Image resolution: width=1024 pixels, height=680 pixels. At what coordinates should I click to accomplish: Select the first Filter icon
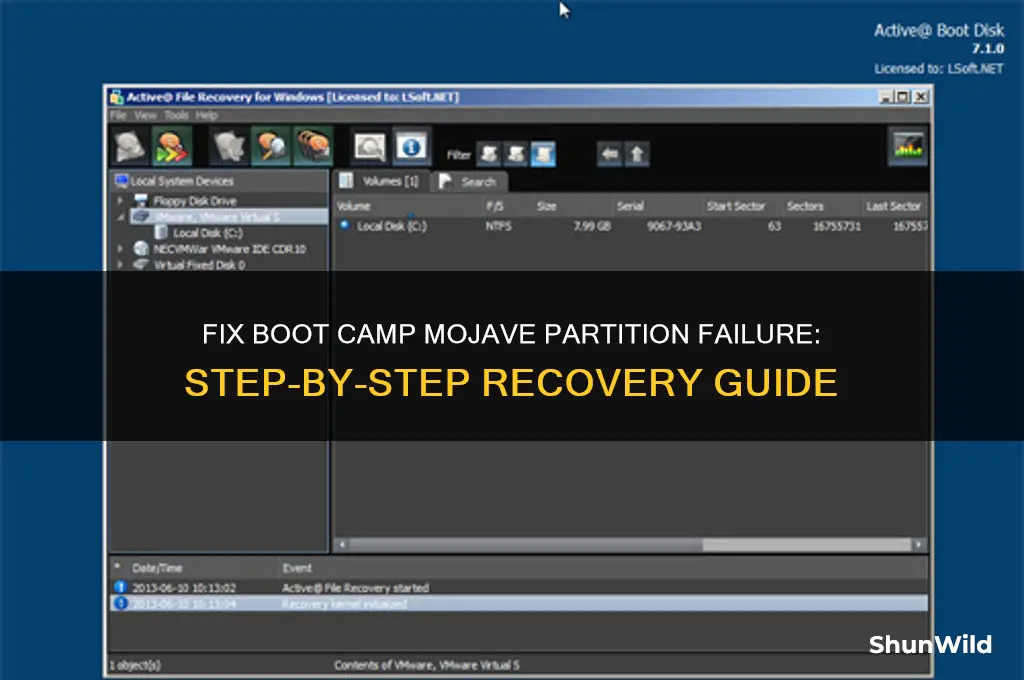[489, 154]
